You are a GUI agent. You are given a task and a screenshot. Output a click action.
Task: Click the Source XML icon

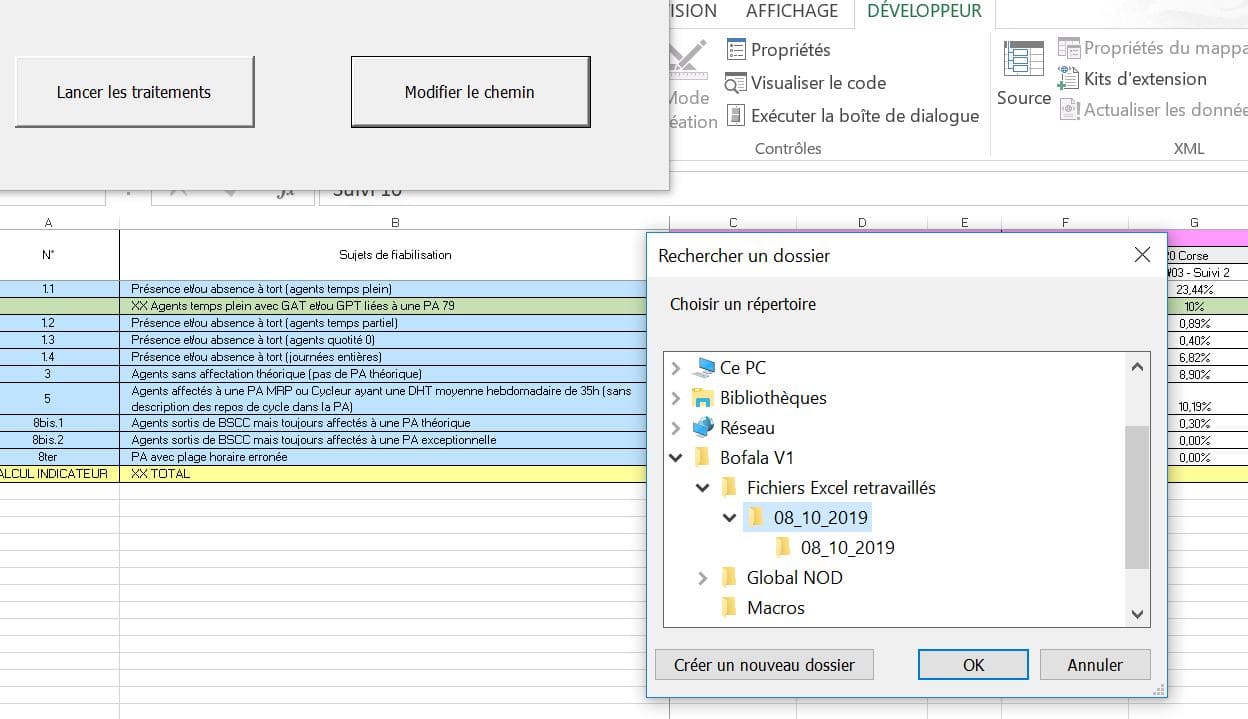coord(1023,62)
